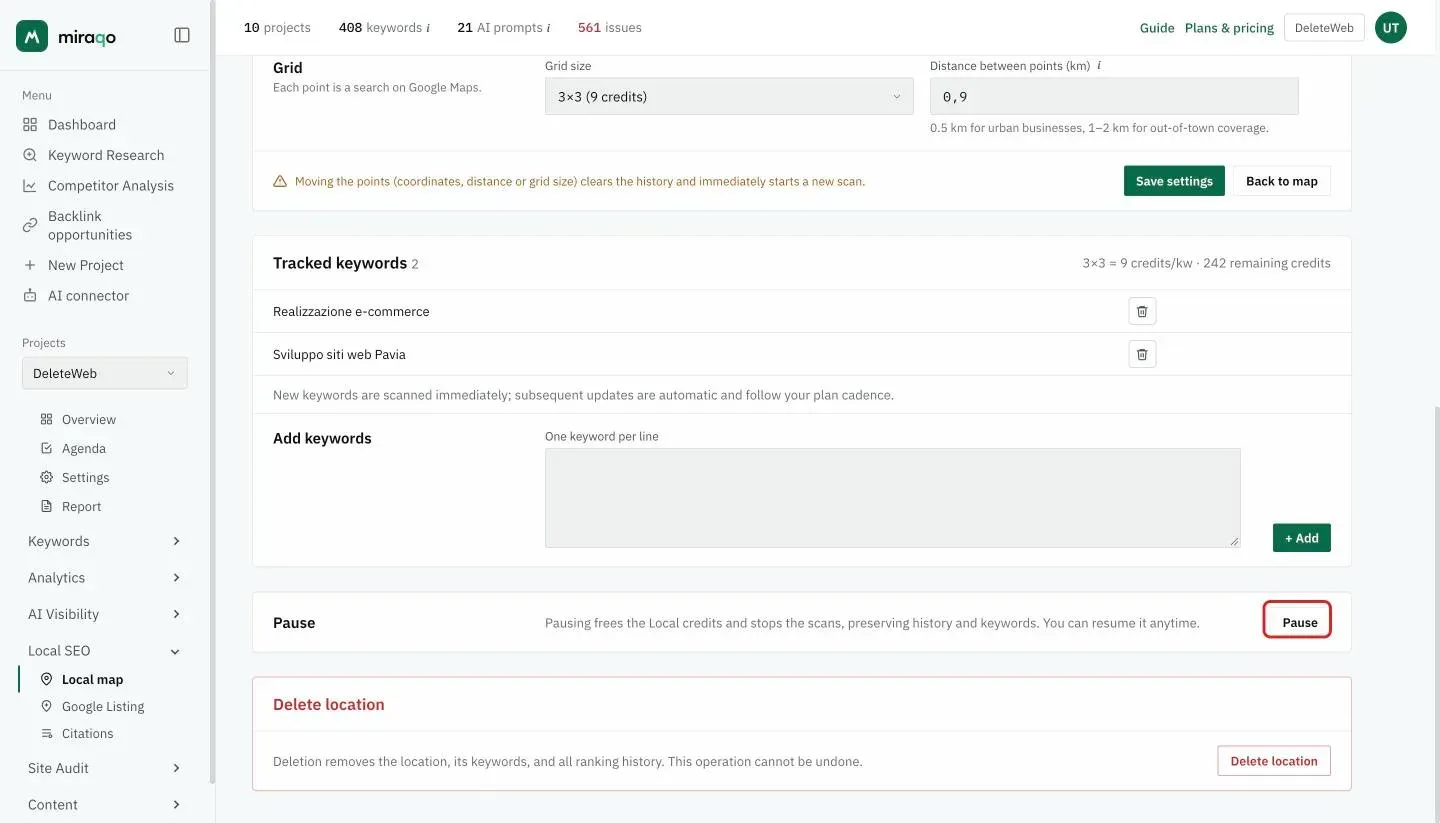Open the Guide link

pos(1157,28)
